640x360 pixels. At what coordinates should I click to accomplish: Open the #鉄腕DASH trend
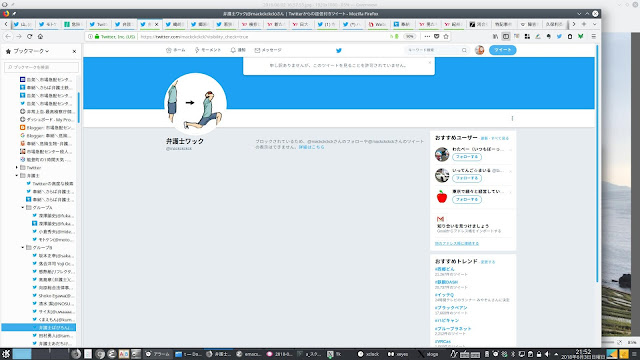coord(446,282)
